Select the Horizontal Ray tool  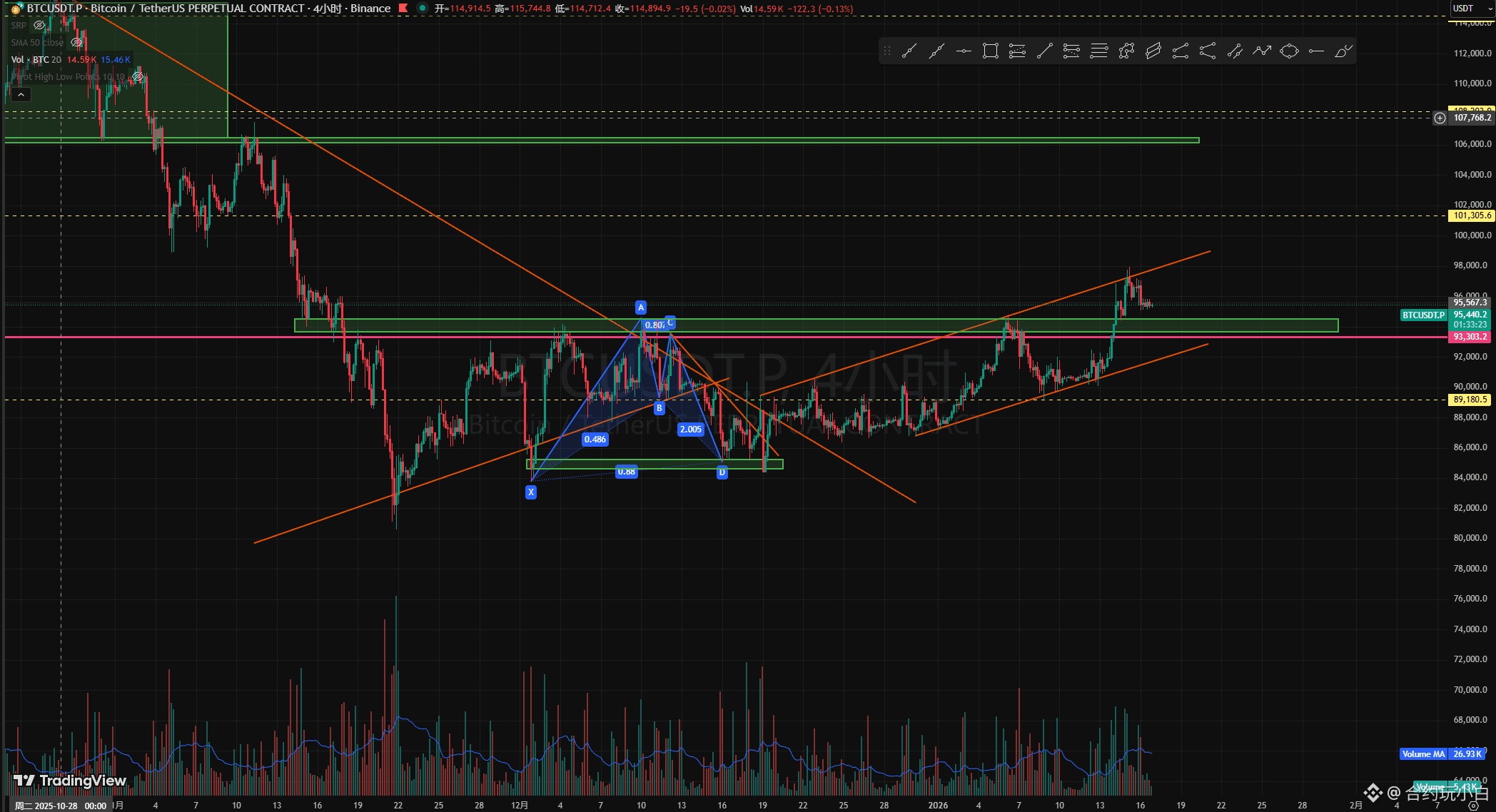coord(1316,51)
